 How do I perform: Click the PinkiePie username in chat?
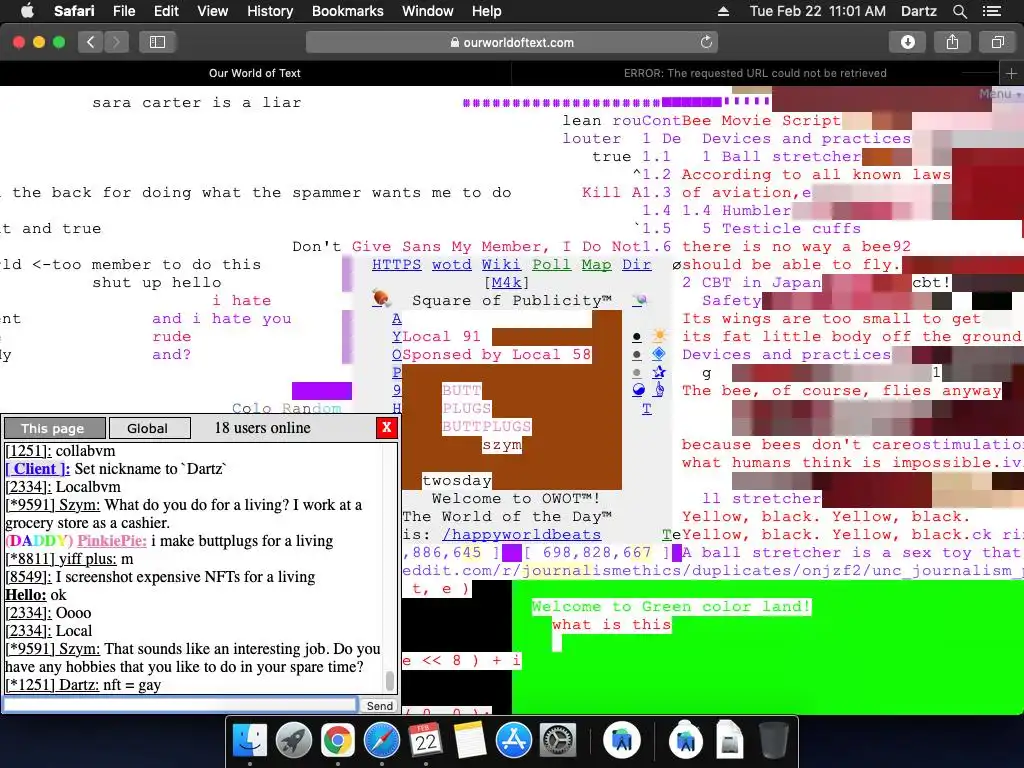tap(112, 541)
